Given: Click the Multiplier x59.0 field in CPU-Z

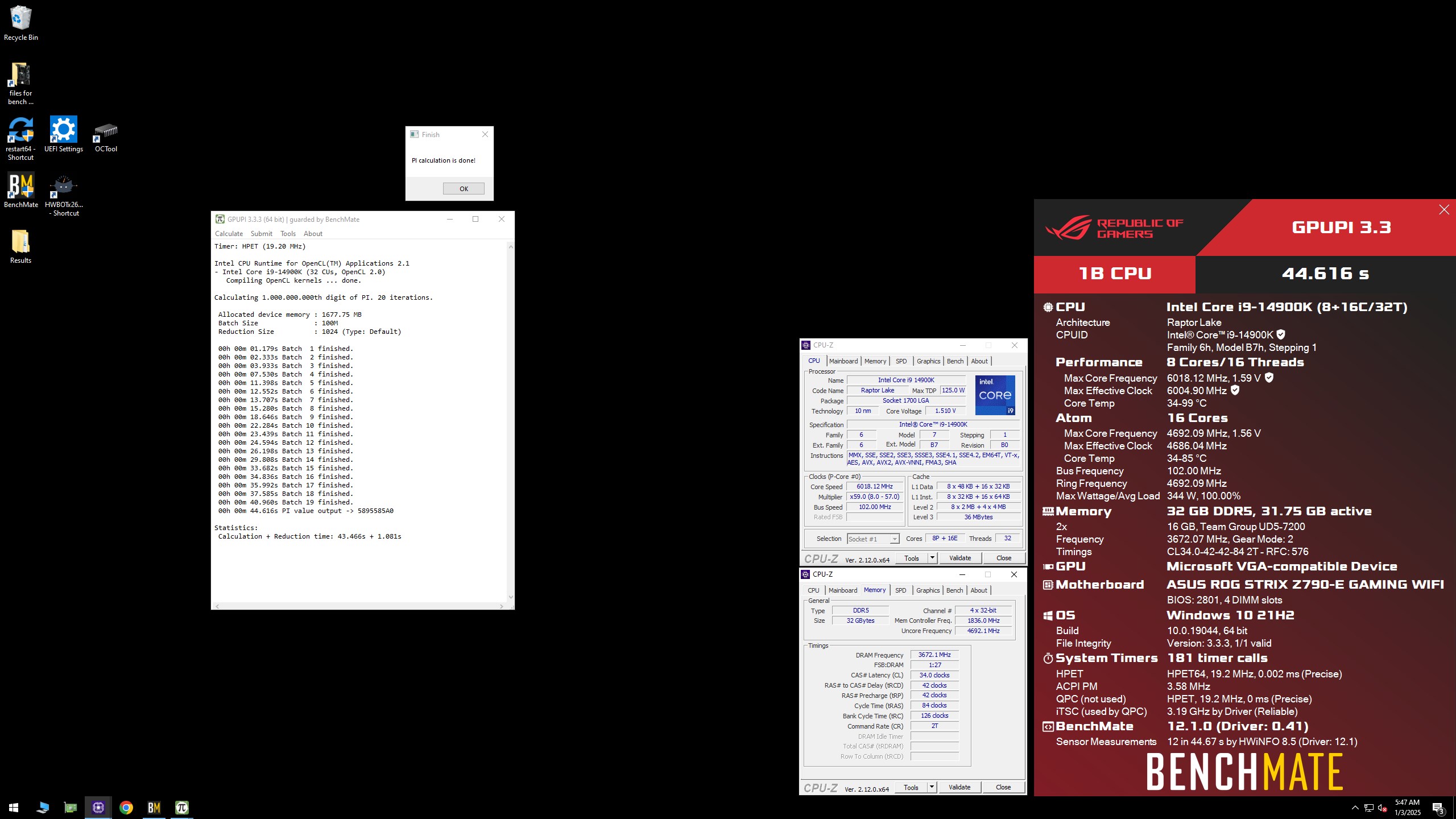Looking at the screenshot, I should pos(875,497).
